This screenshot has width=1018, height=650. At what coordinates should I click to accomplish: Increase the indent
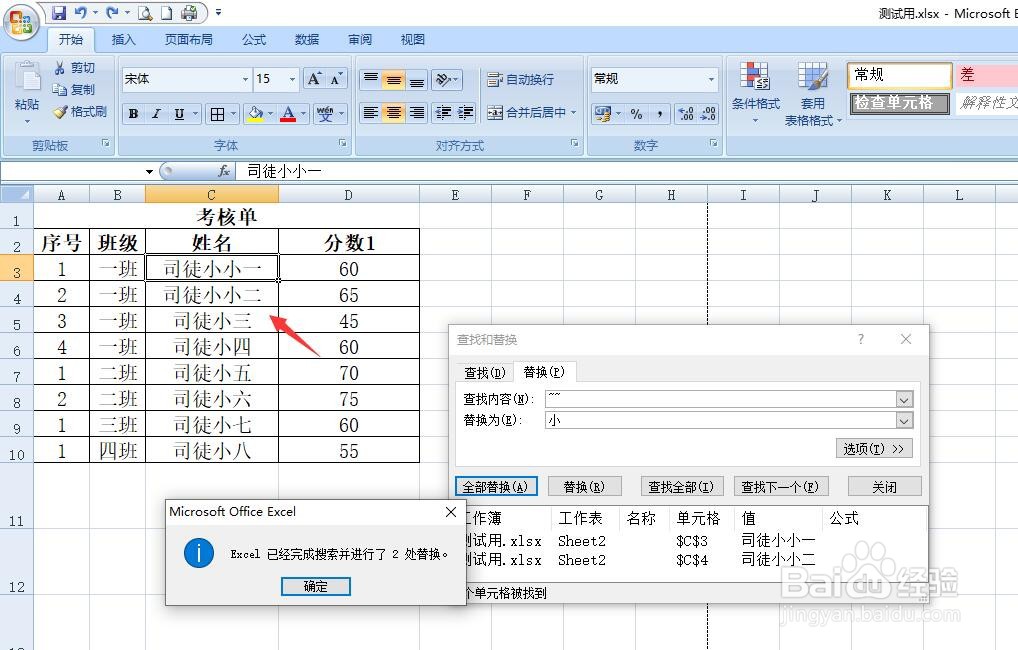coord(466,113)
